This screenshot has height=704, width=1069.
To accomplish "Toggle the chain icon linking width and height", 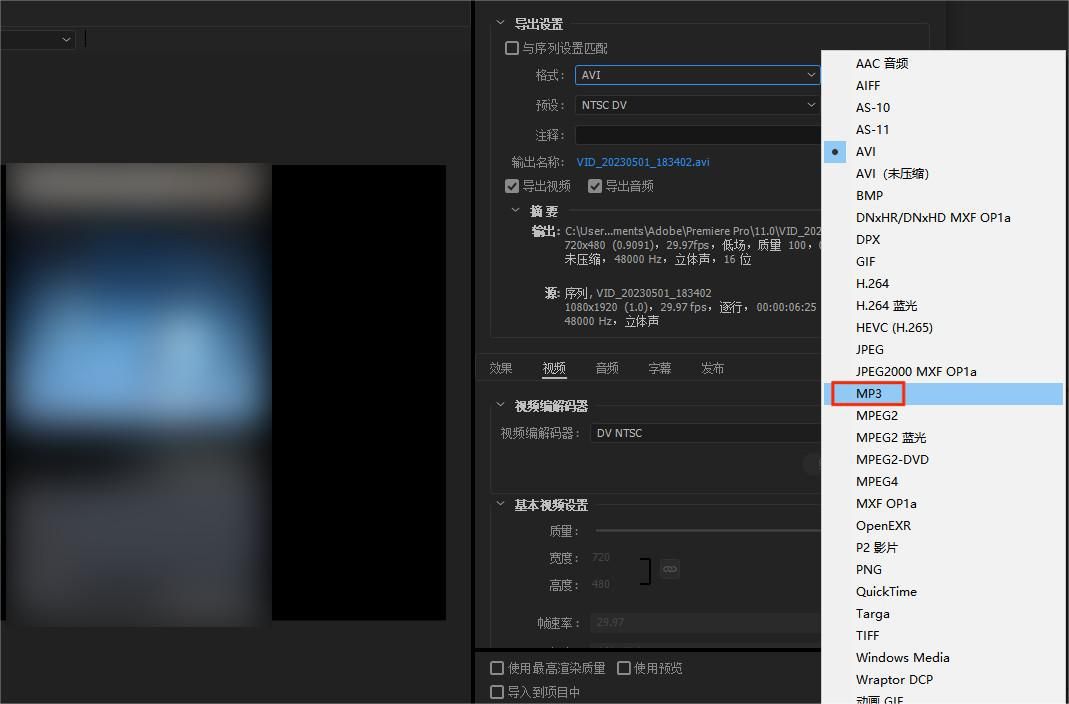I will point(669,568).
